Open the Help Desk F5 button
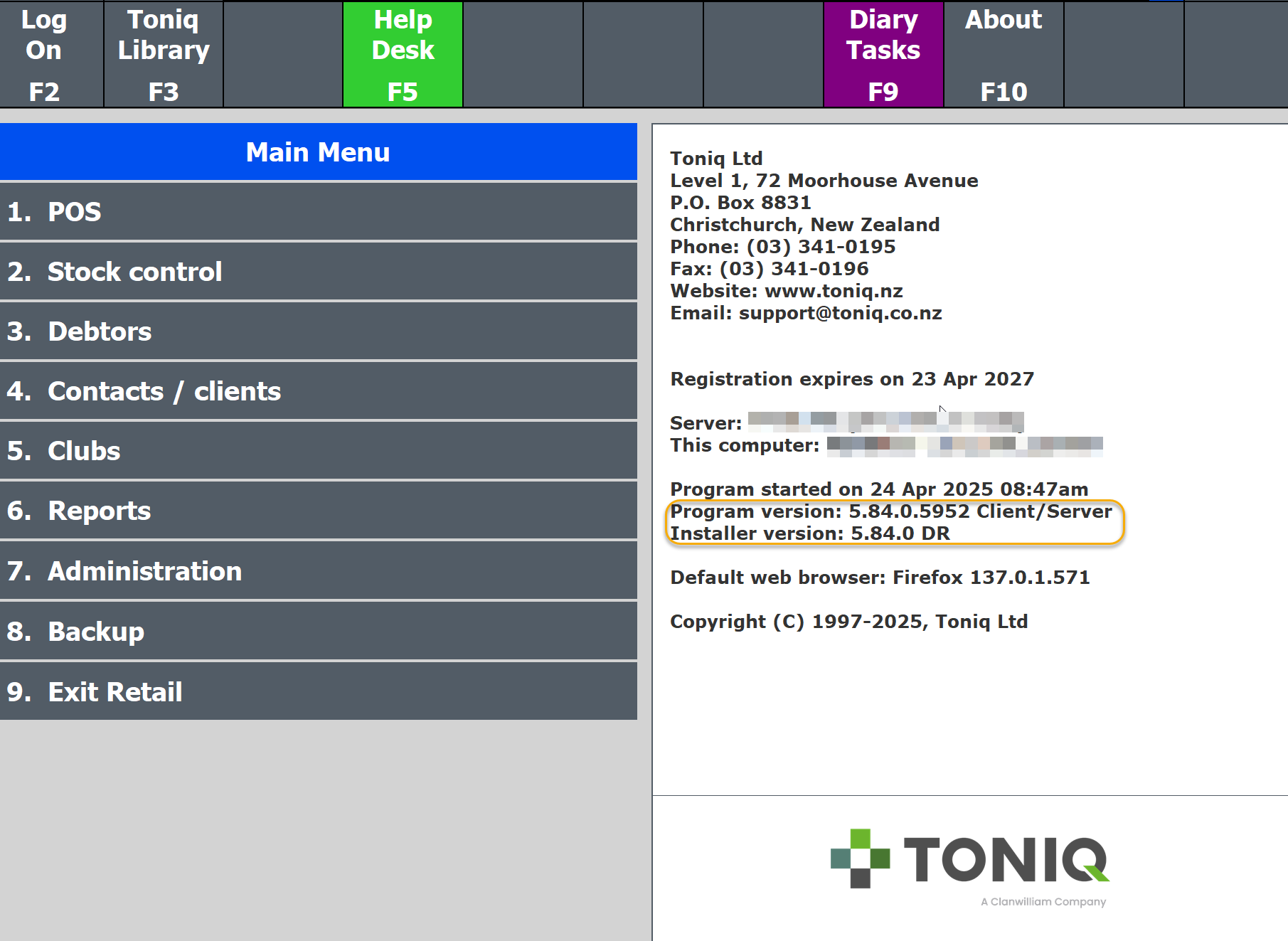 coord(403,55)
